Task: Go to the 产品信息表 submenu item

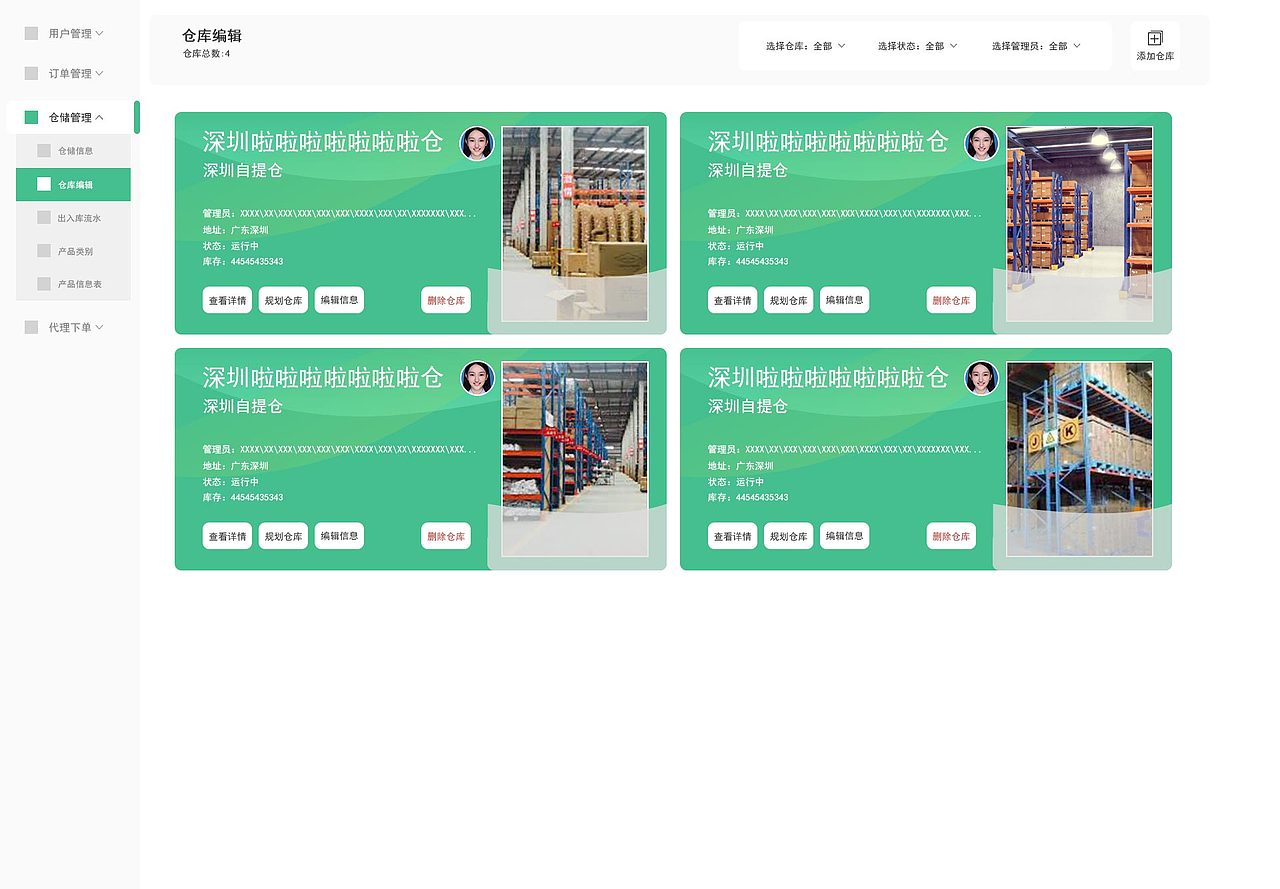Action: (x=73, y=284)
